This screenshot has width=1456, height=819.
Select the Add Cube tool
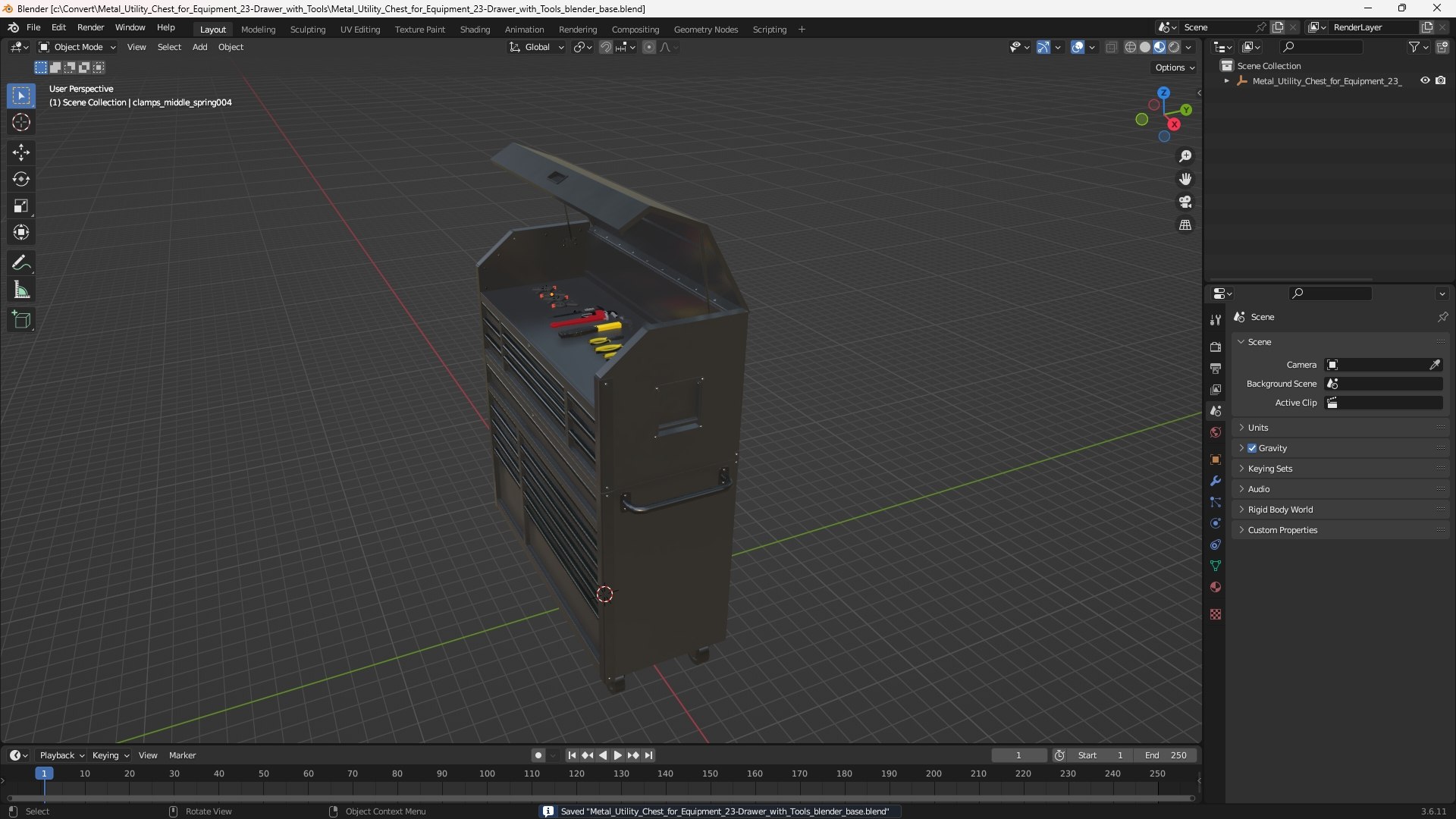point(21,320)
